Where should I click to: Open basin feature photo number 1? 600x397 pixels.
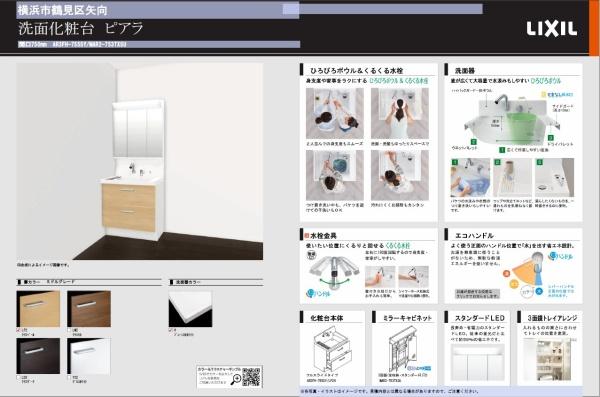(470, 178)
